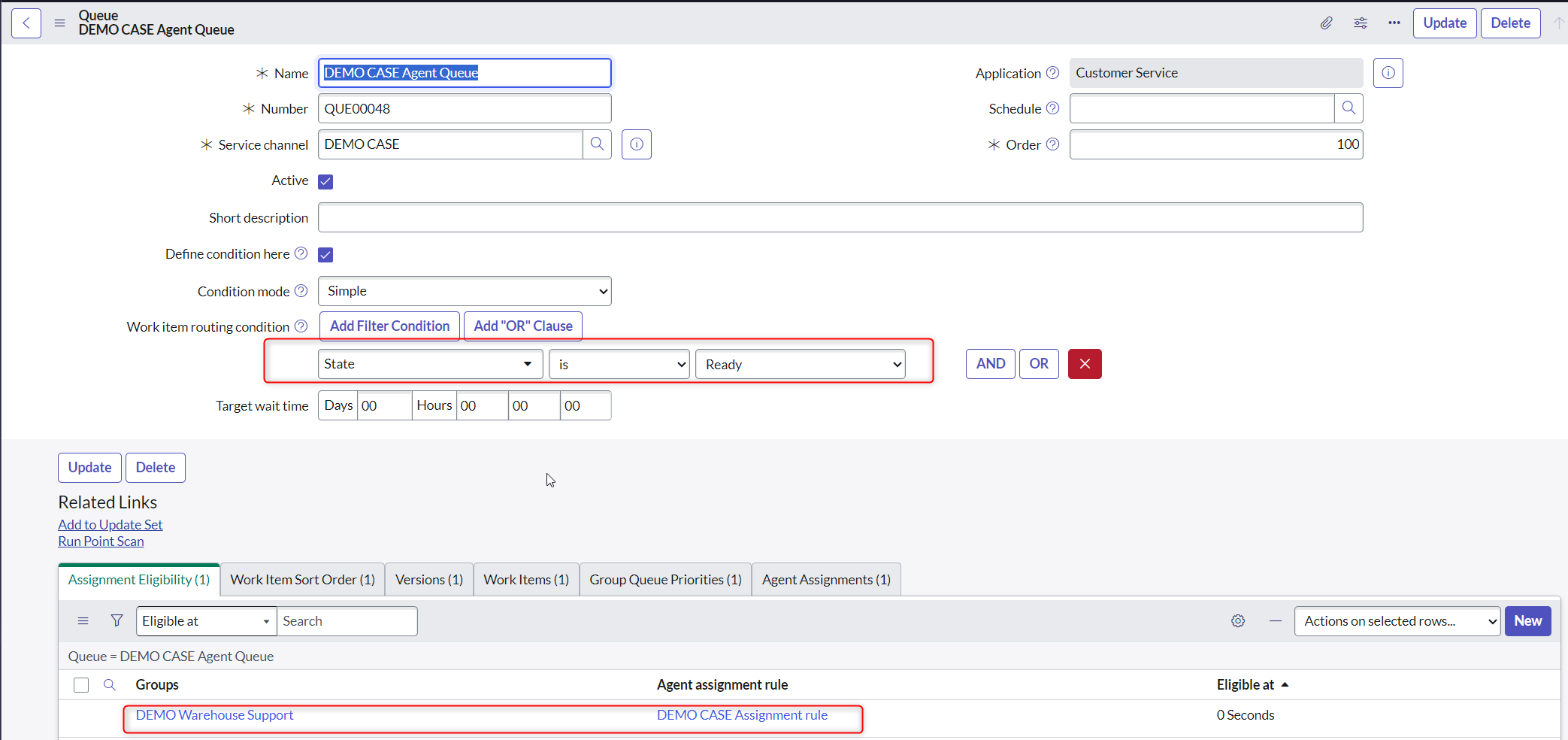Screen dimensions: 1568x740
Task: Open the Add to Update Set link
Action: point(110,525)
